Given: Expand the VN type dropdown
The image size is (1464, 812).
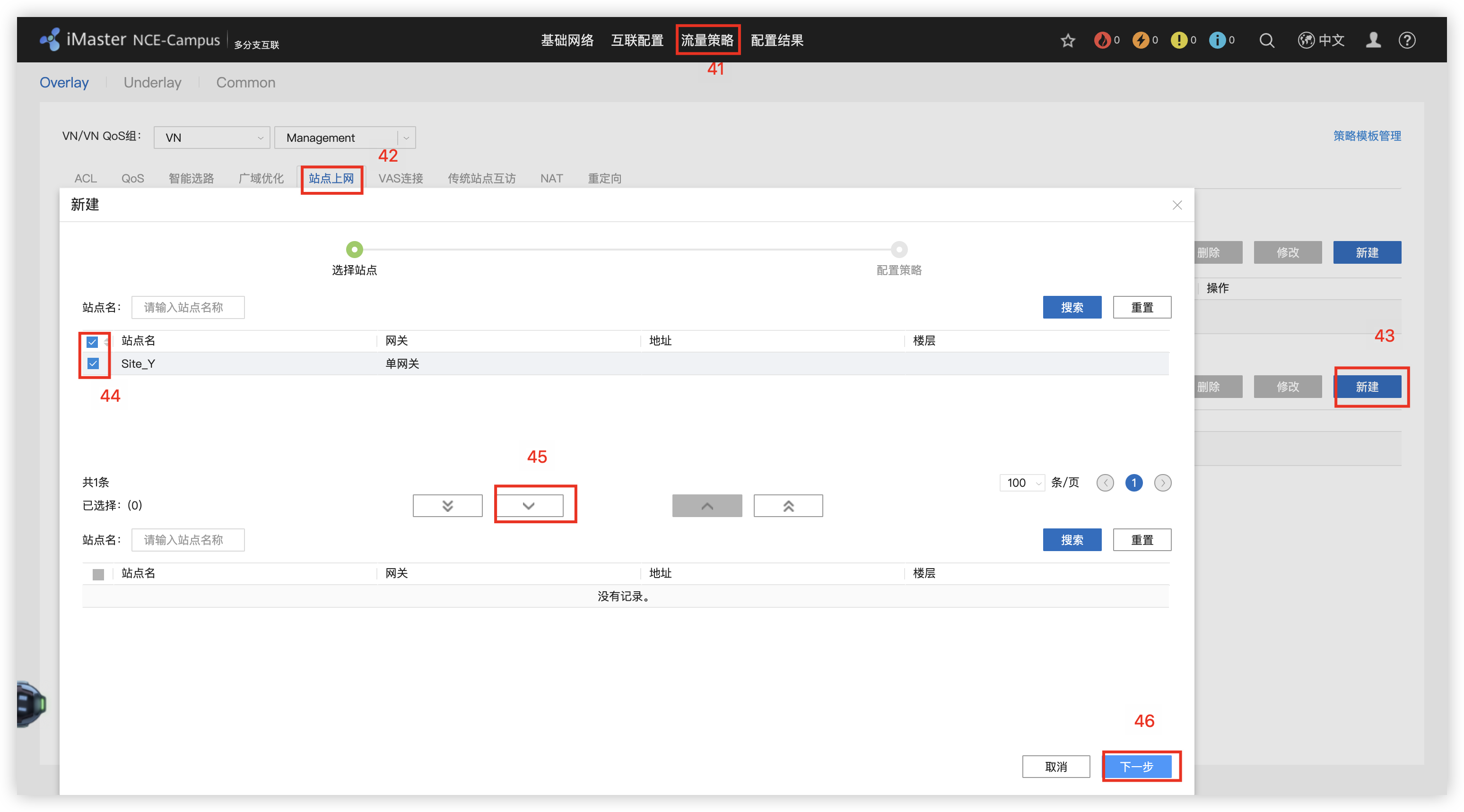Looking at the screenshot, I should point(212,138).
